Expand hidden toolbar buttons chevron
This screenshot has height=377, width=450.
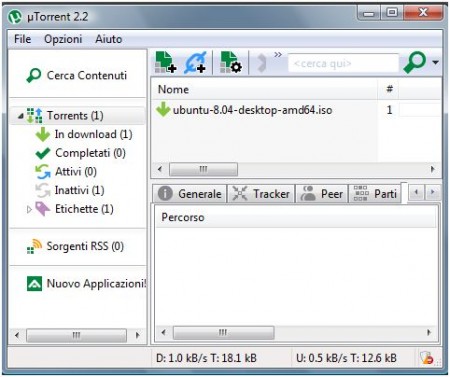click(278, 55)
